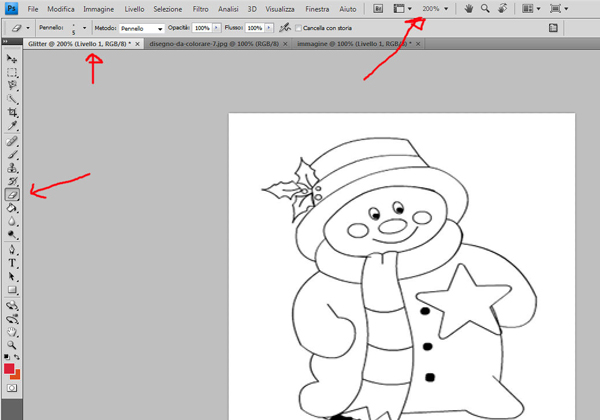The height and width of the screenshot is (420, 600).
Task: Select the Dodge tool
Action: click(12, 234)
